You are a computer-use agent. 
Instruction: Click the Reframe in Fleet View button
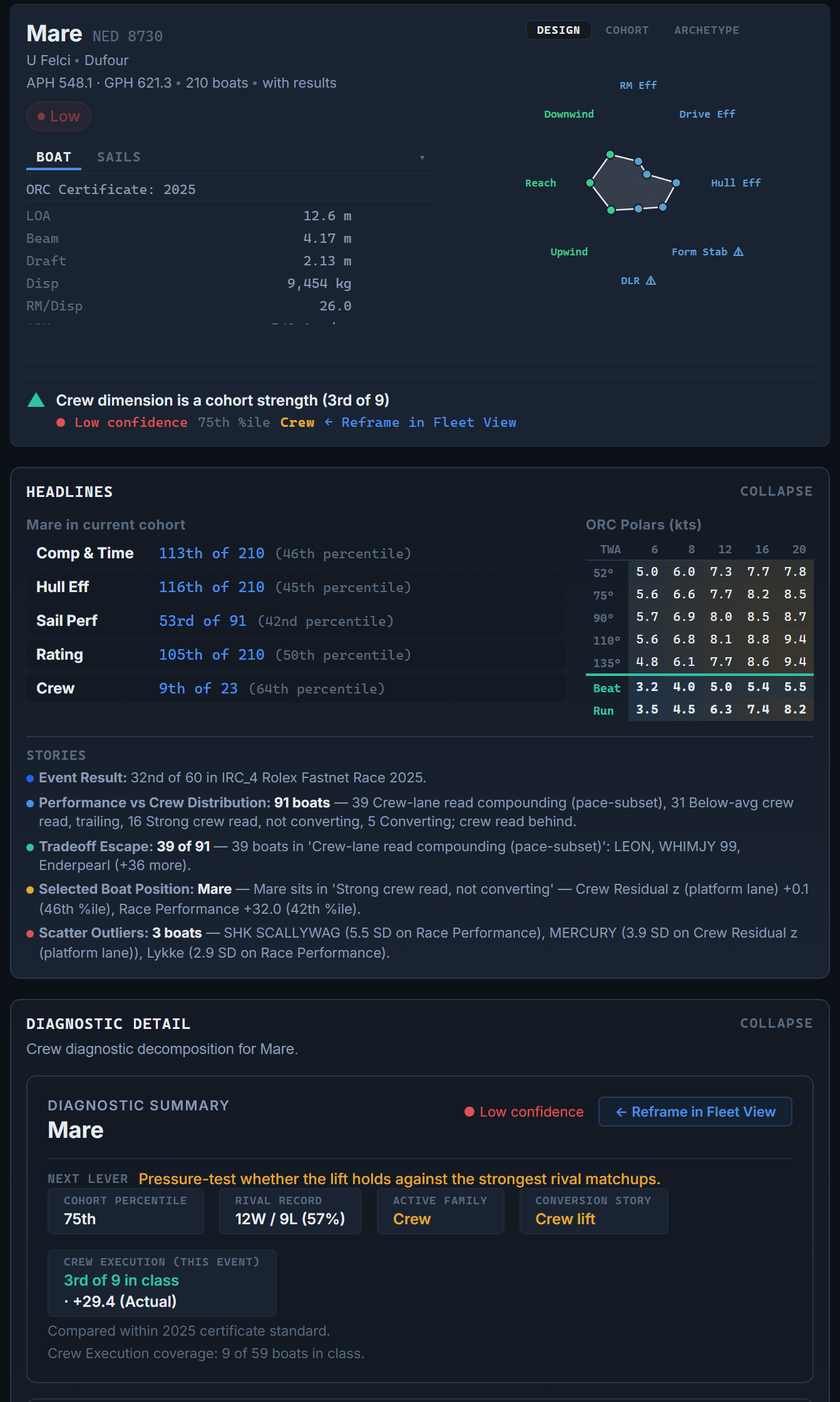695,1112
